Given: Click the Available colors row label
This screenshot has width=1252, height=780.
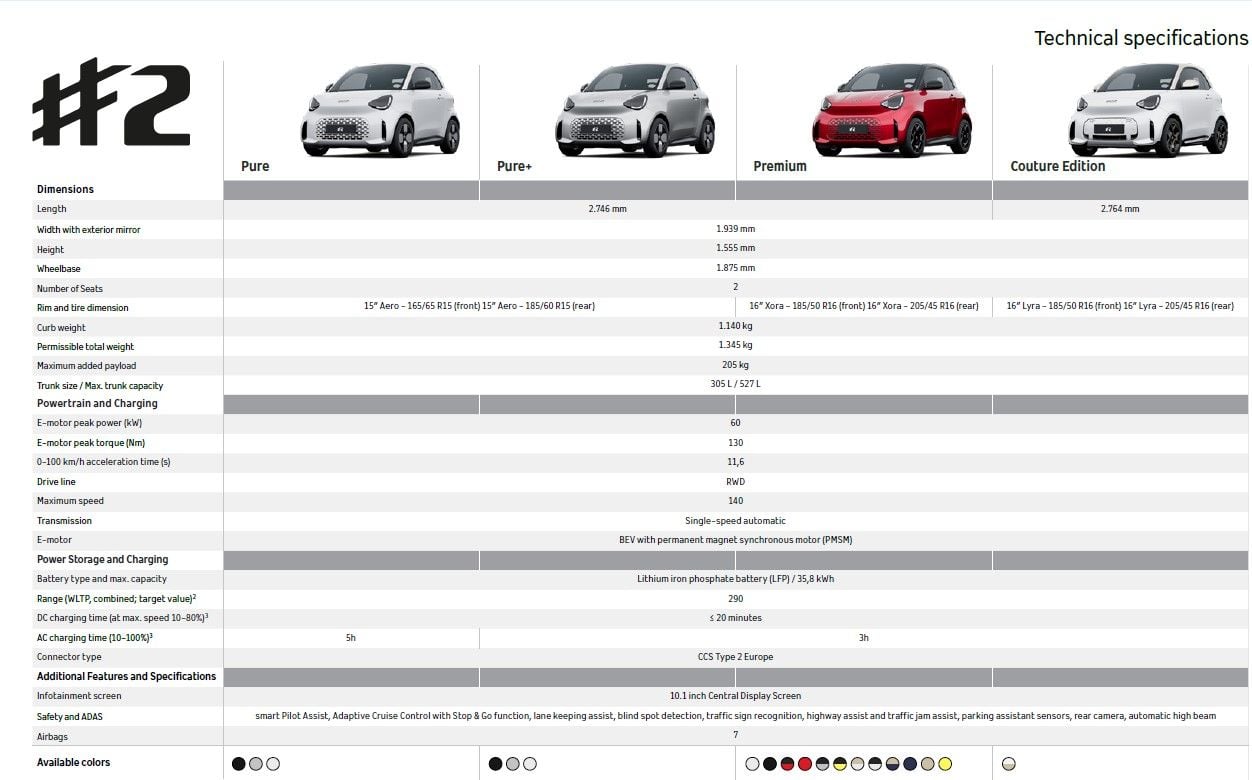Looking at the screenshot, I should pos(74,763).
